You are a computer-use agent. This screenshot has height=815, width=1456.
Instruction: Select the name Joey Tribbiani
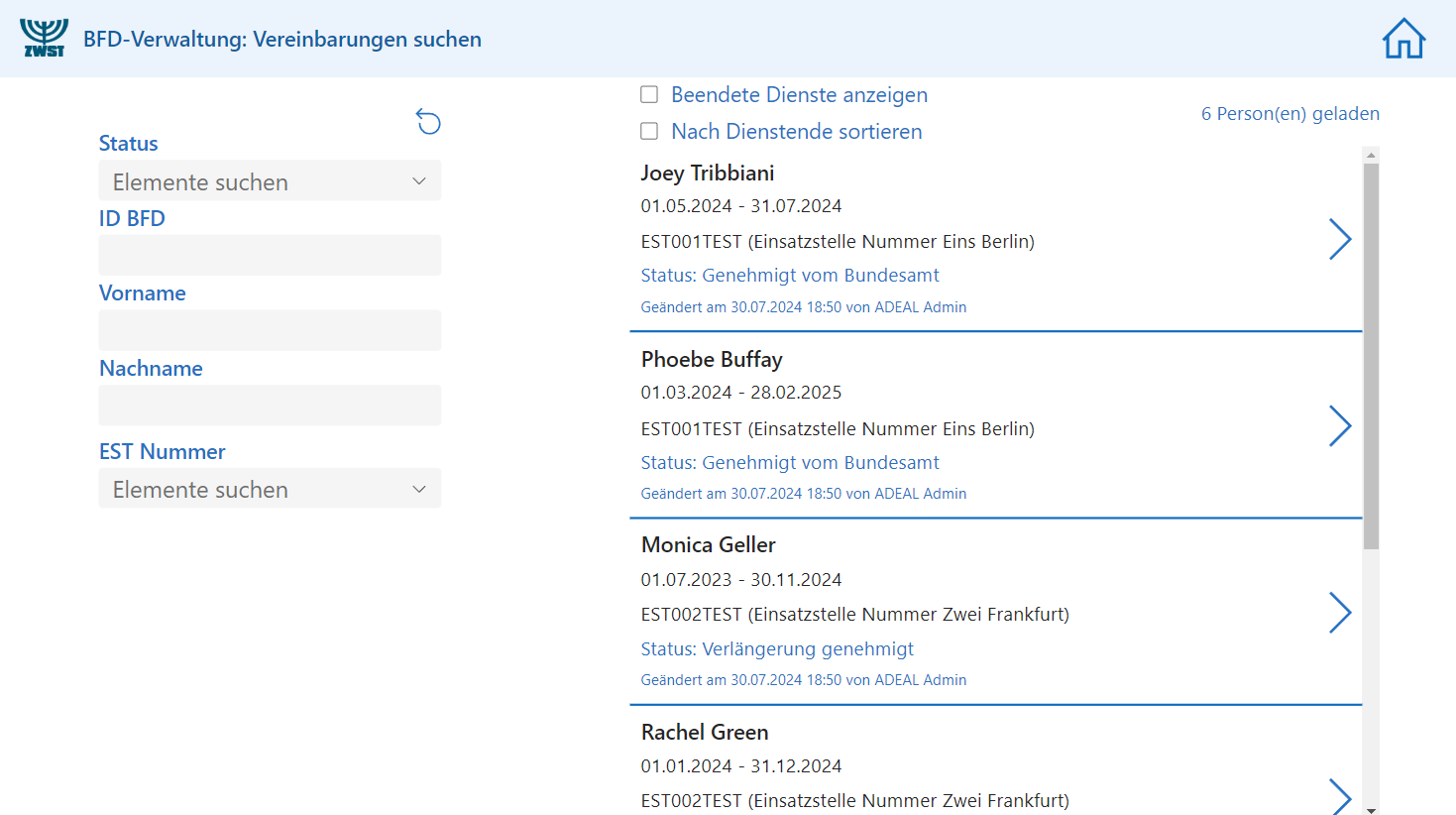point(708,173)
